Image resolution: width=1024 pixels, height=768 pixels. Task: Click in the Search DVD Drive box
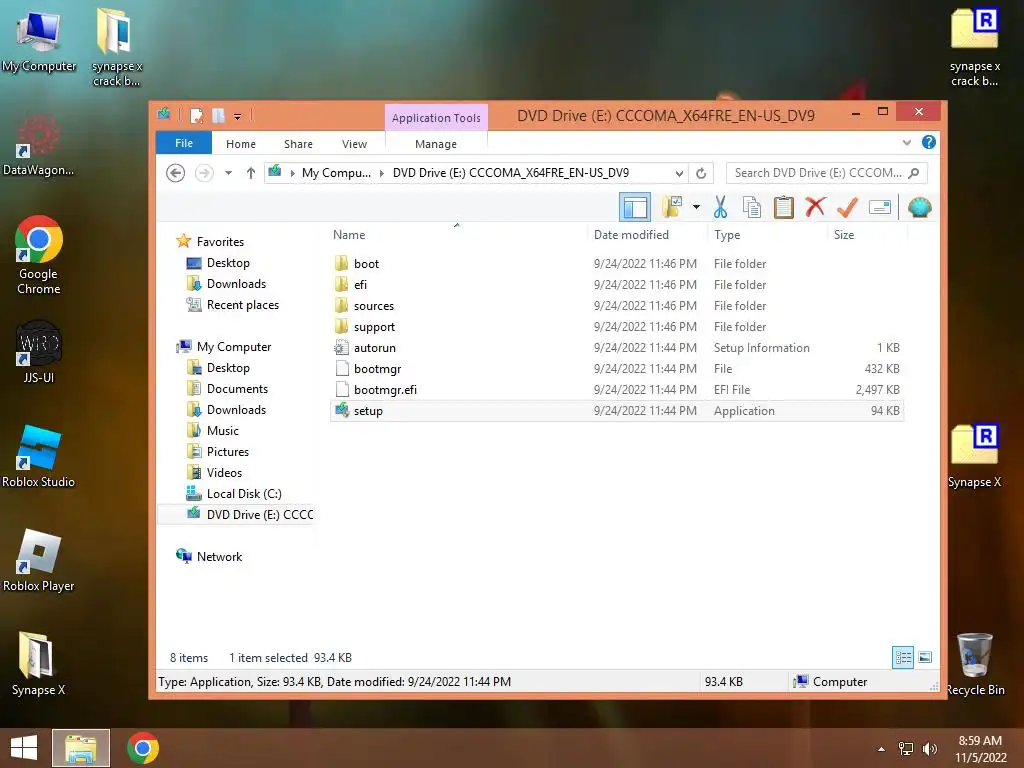point(826,173)
